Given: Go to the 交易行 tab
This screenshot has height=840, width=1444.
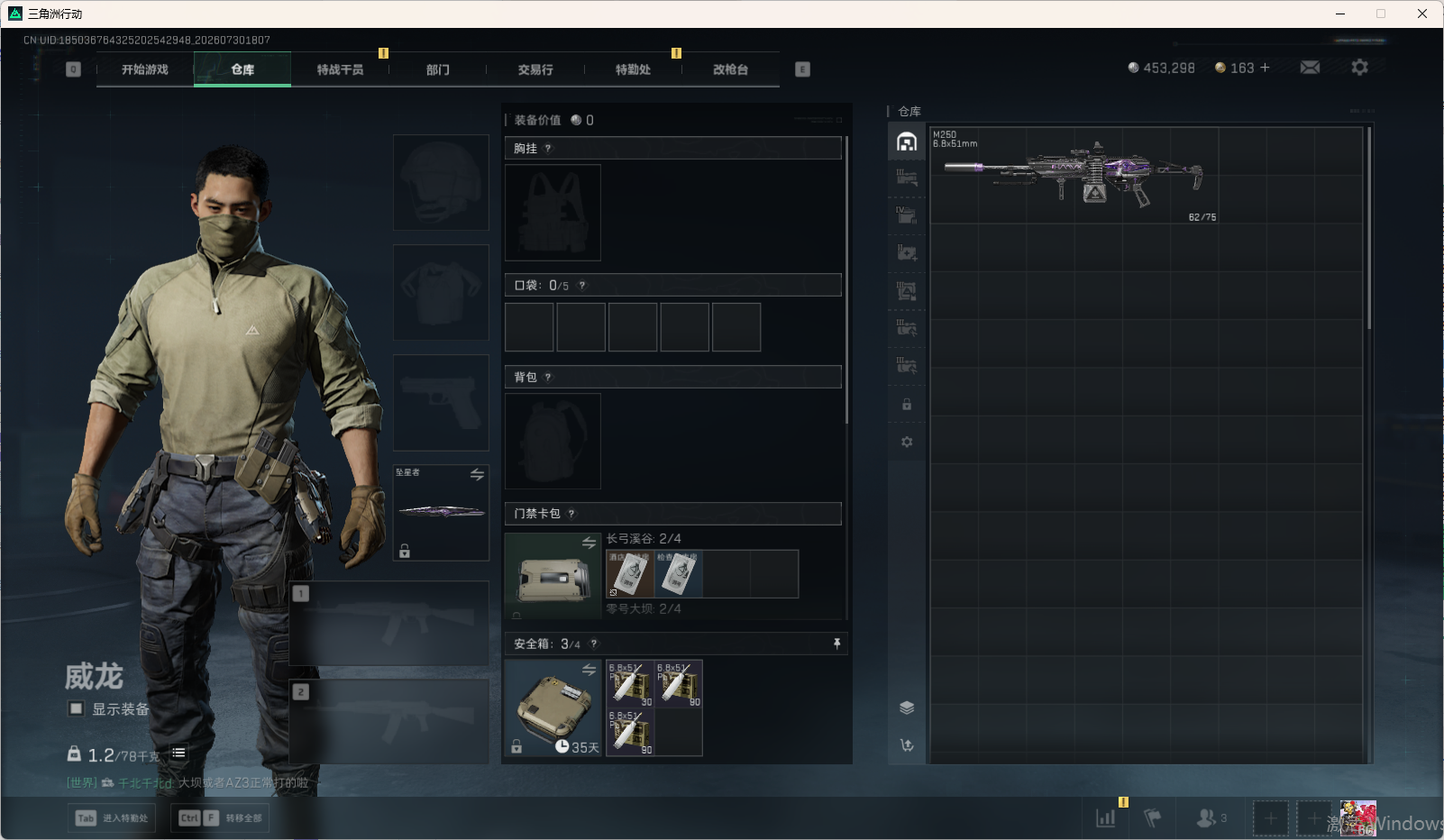Looking at the screenshot, I should [535, 69].
